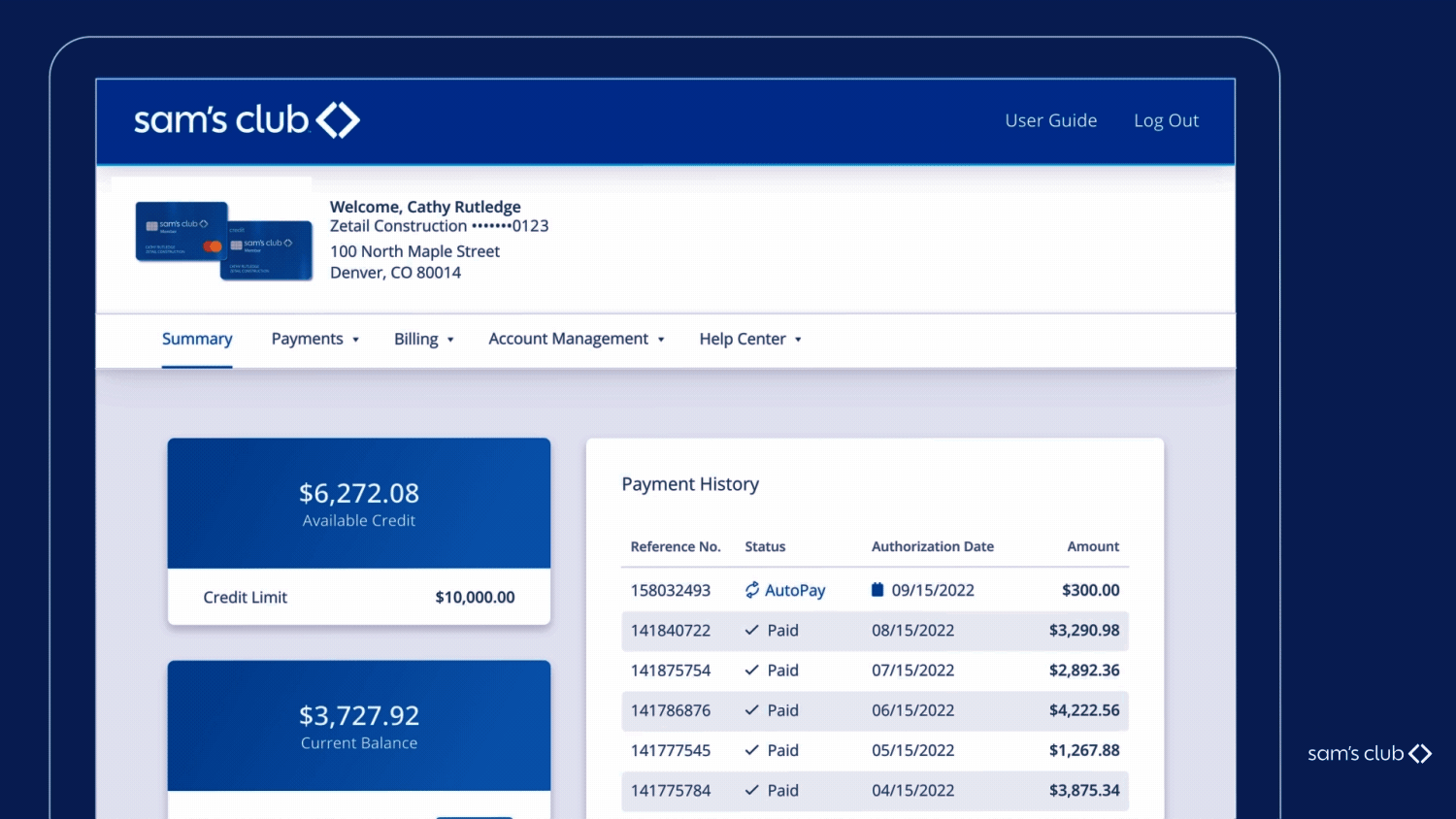Screen dimensions: 1456x819
Task: Open the Billing menu
Action: click(416, 339)
